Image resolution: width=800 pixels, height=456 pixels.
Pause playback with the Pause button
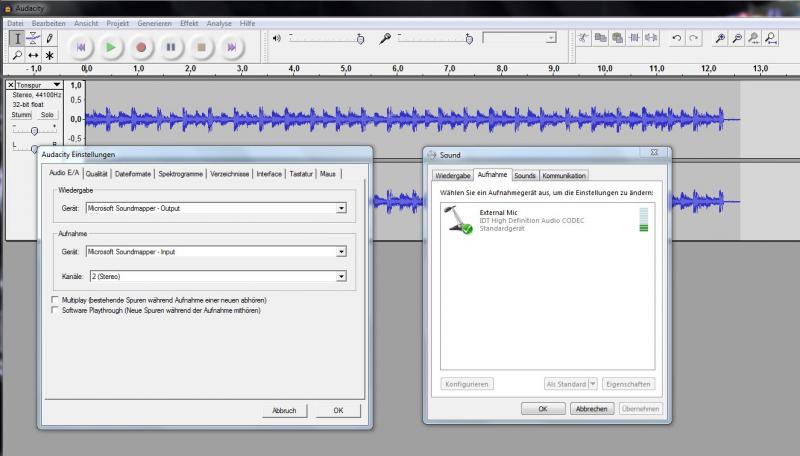point(171,46)
